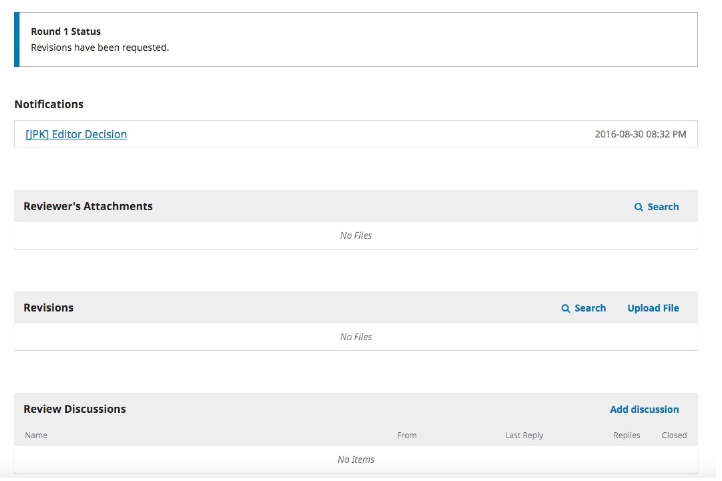Viewport: 722px width, 481px height.
Task: Click the Search label in the Revisions panel
Action: pyautogui.click(x=590, y=308)
